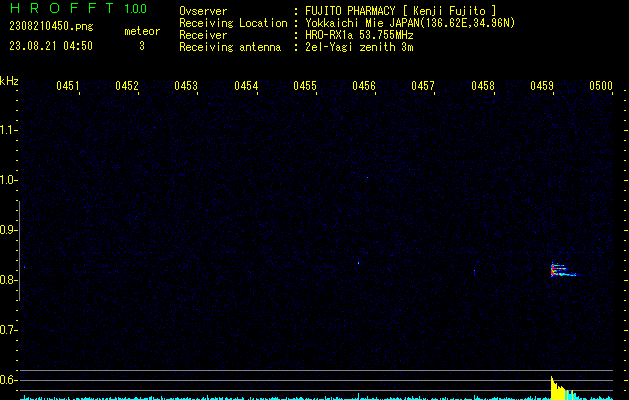Click the HROFFT 1.00 title text
Image resolution: width=629 pixels, height=400 pixels.
click(x=79, y=8)
